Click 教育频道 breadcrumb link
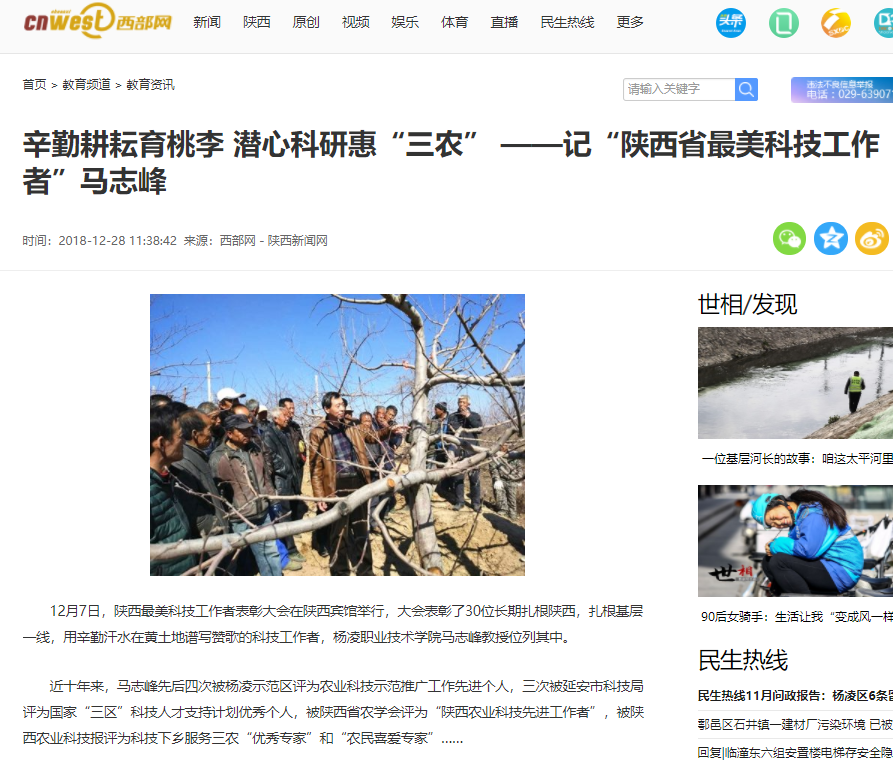 (86, 85)
